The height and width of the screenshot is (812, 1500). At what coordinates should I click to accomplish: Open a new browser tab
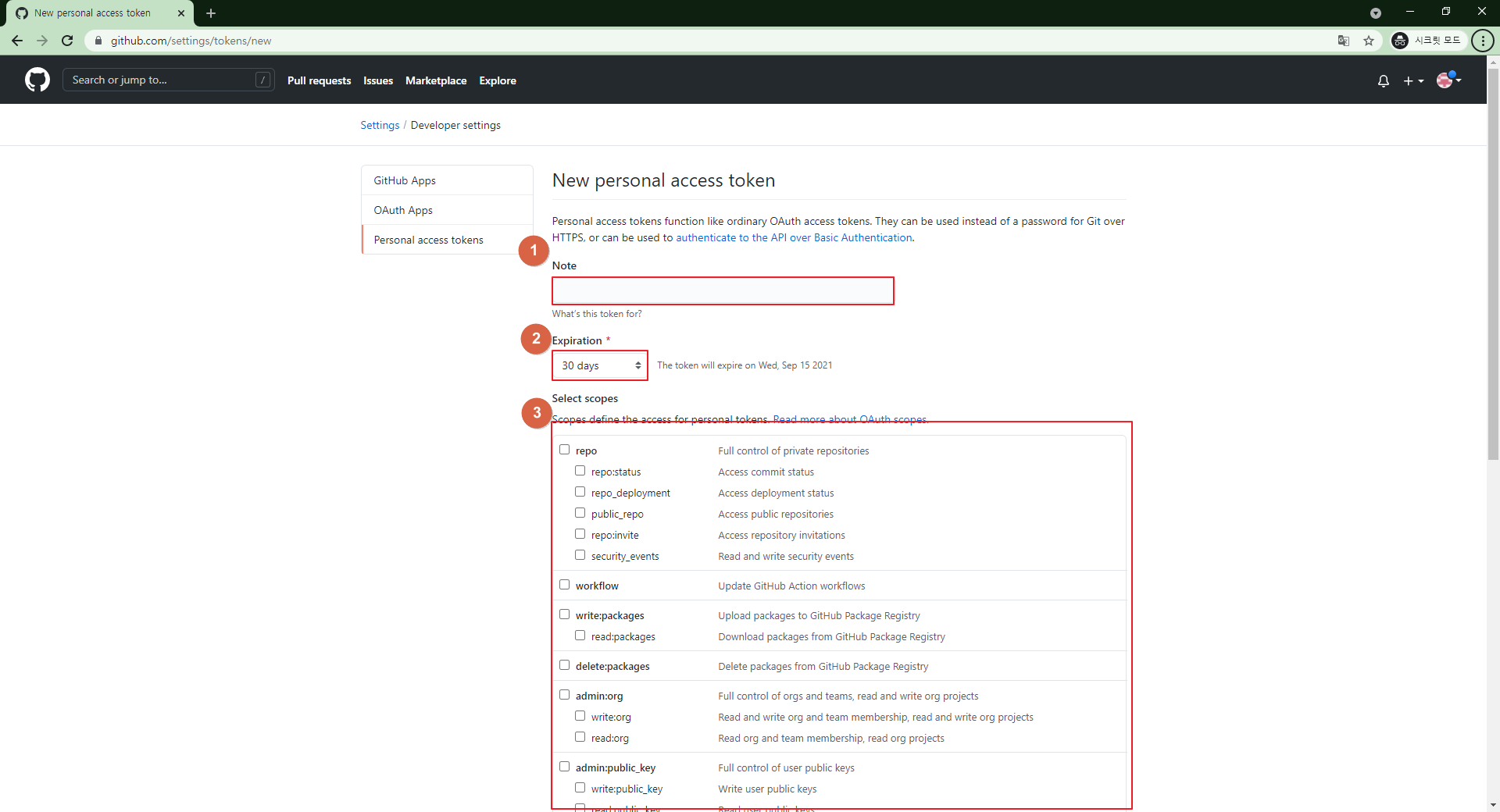(x=211, y=13)
